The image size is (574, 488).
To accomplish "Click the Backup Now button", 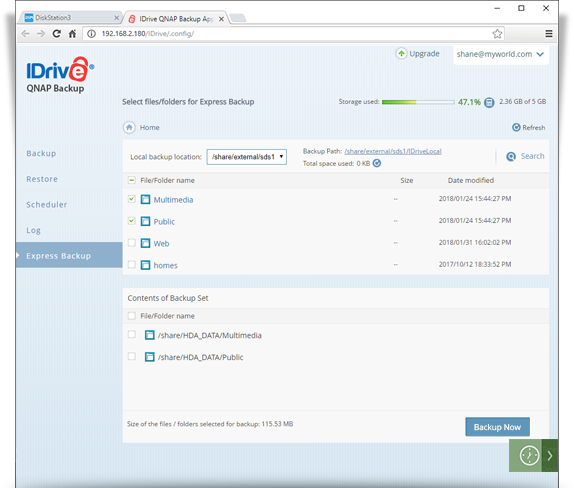I will (x=497, y=427).
